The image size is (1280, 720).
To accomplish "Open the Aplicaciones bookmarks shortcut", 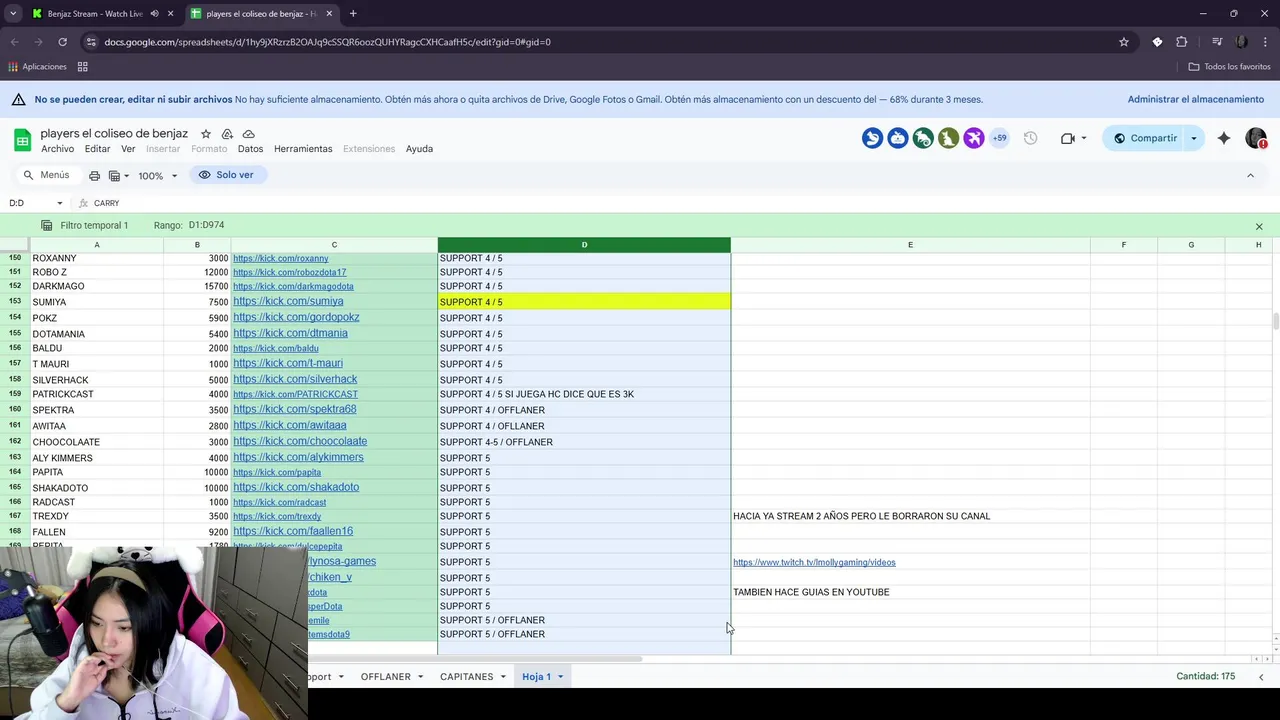I will tap(37, 67).
